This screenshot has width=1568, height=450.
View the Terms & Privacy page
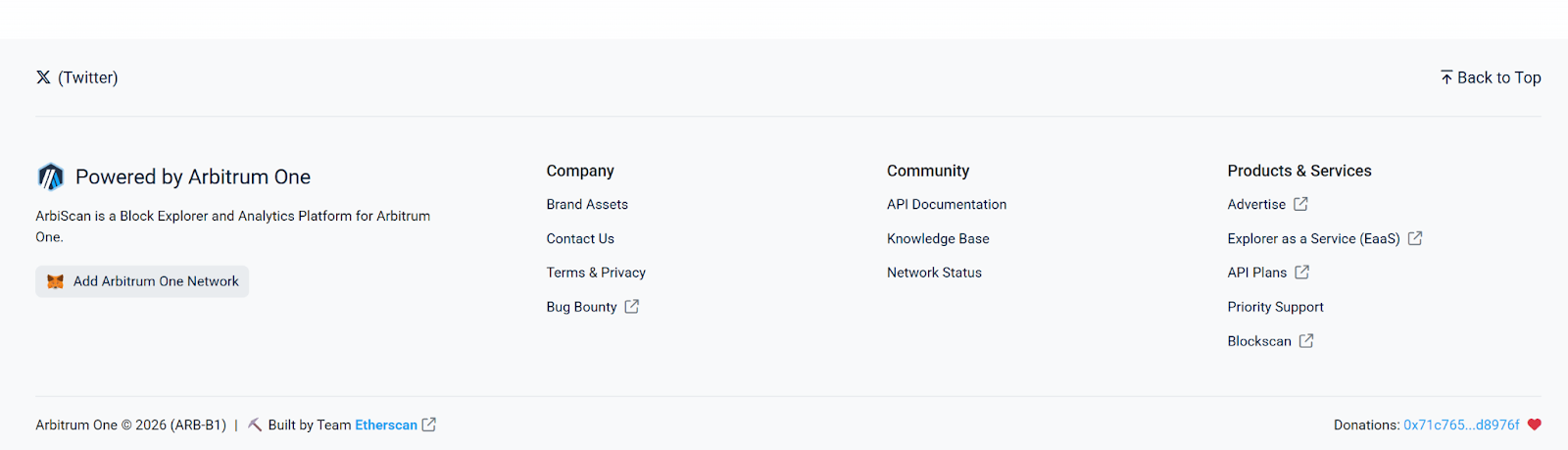click(596, 273)
